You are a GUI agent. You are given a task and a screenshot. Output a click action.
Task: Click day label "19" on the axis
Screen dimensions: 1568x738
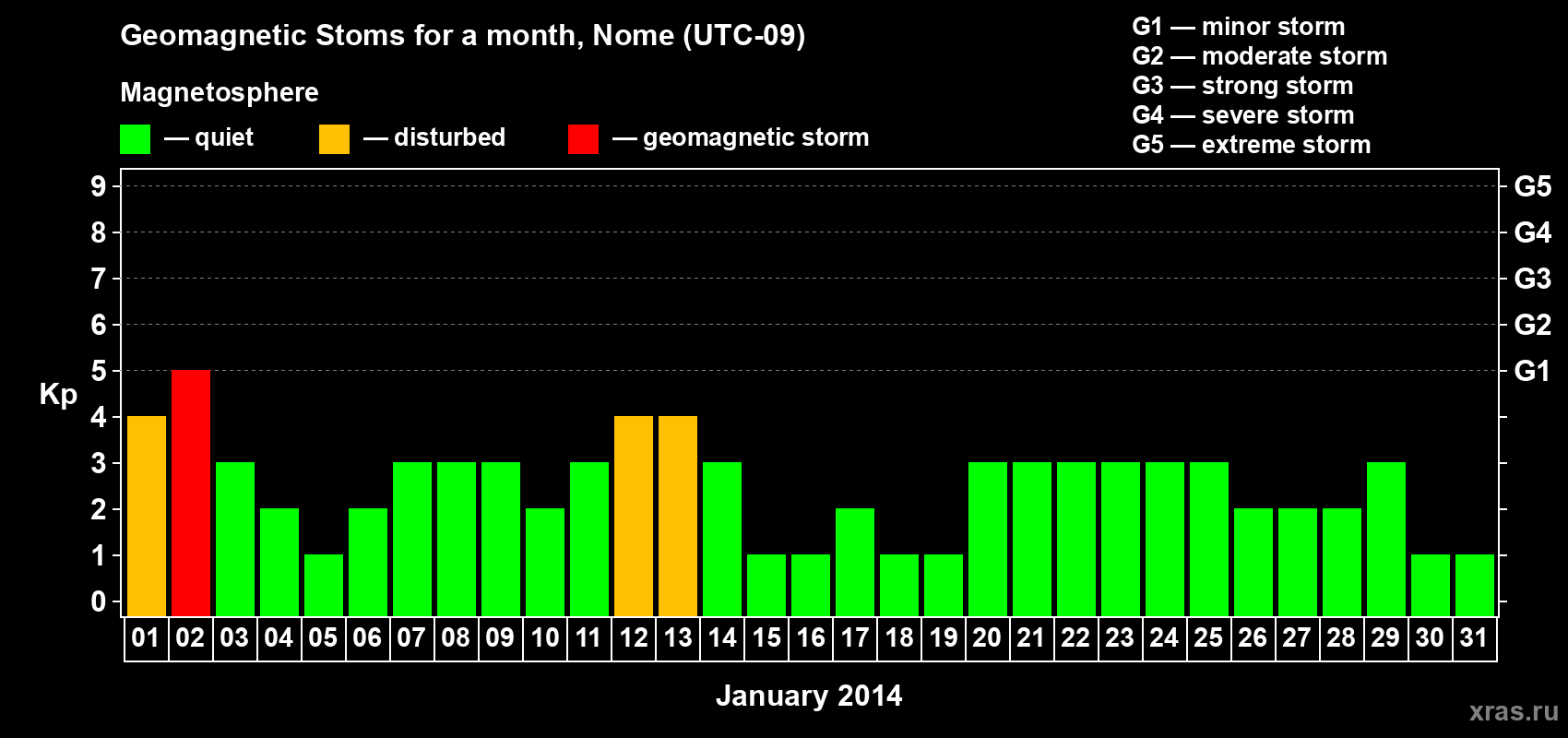click(944, 637)
